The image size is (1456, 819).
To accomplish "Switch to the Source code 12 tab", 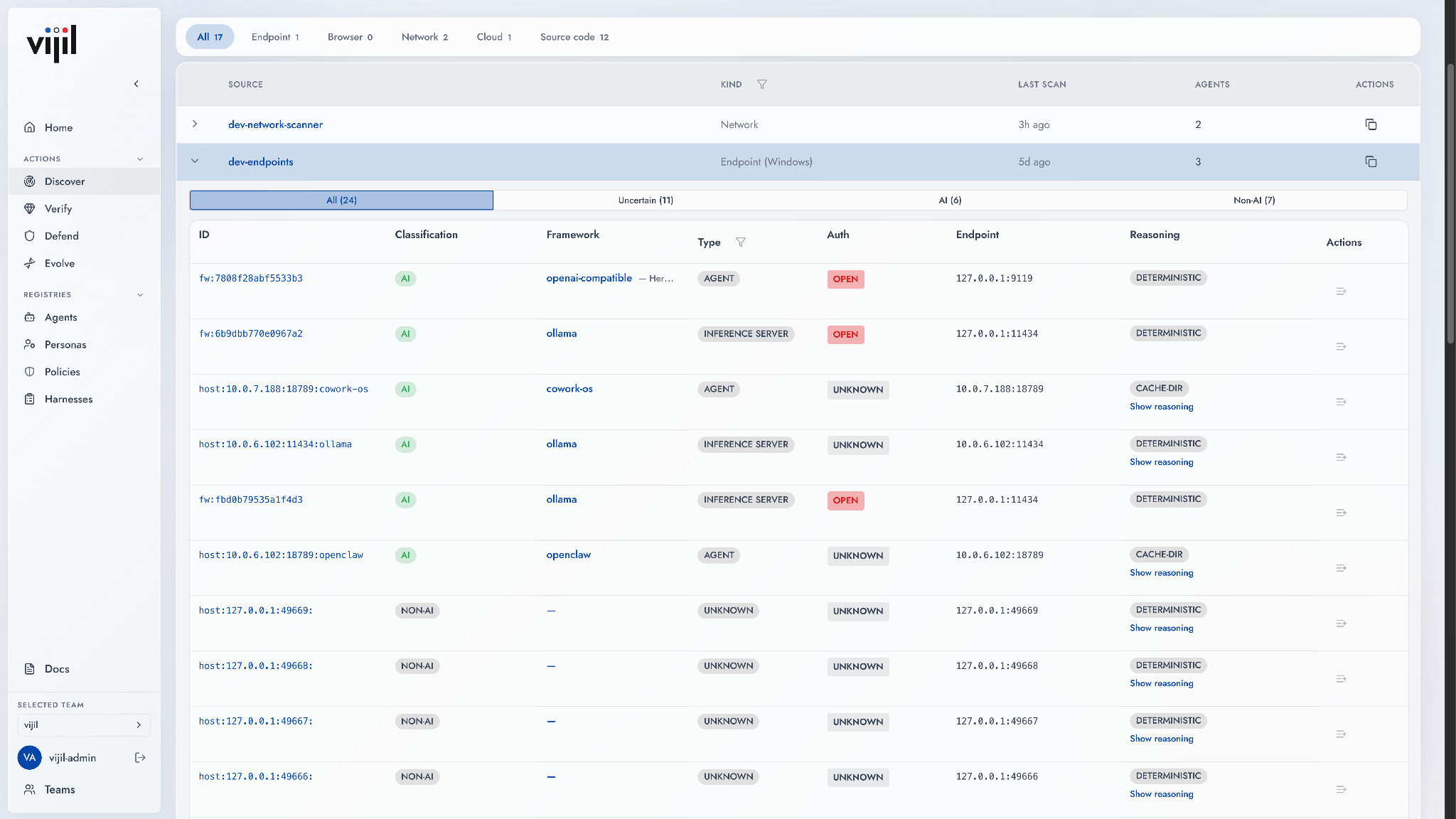I will [574, 37].
